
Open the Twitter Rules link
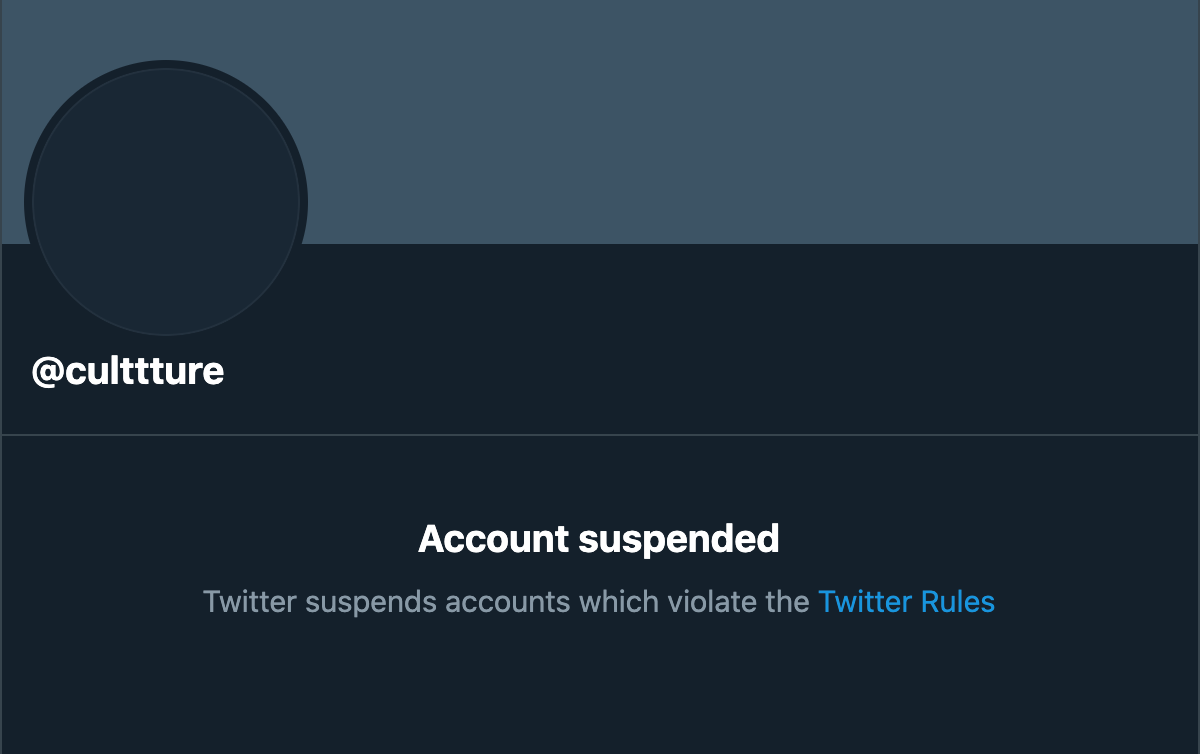point(906,602)
